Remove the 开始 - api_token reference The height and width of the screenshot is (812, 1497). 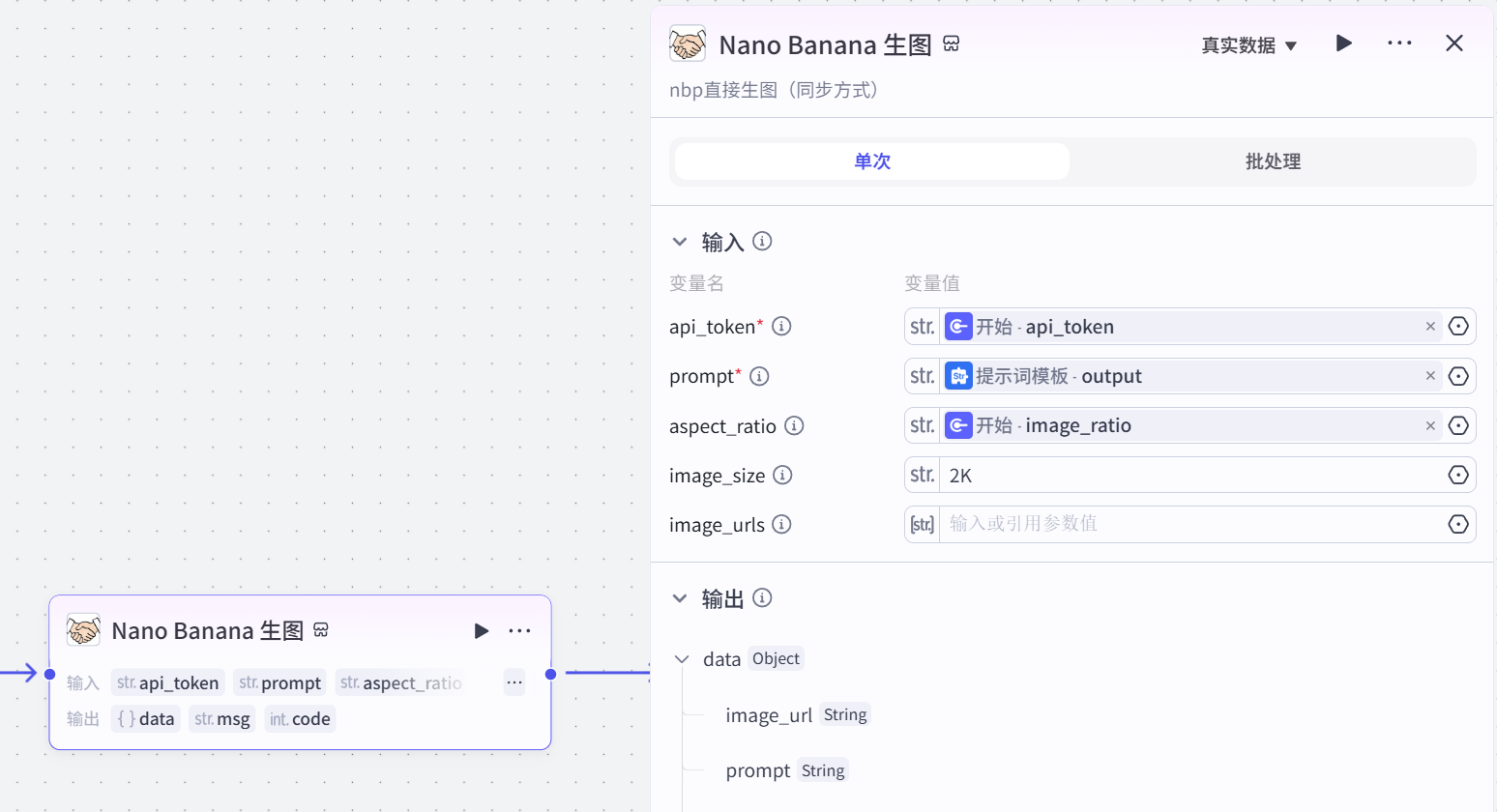point(1430,327)
